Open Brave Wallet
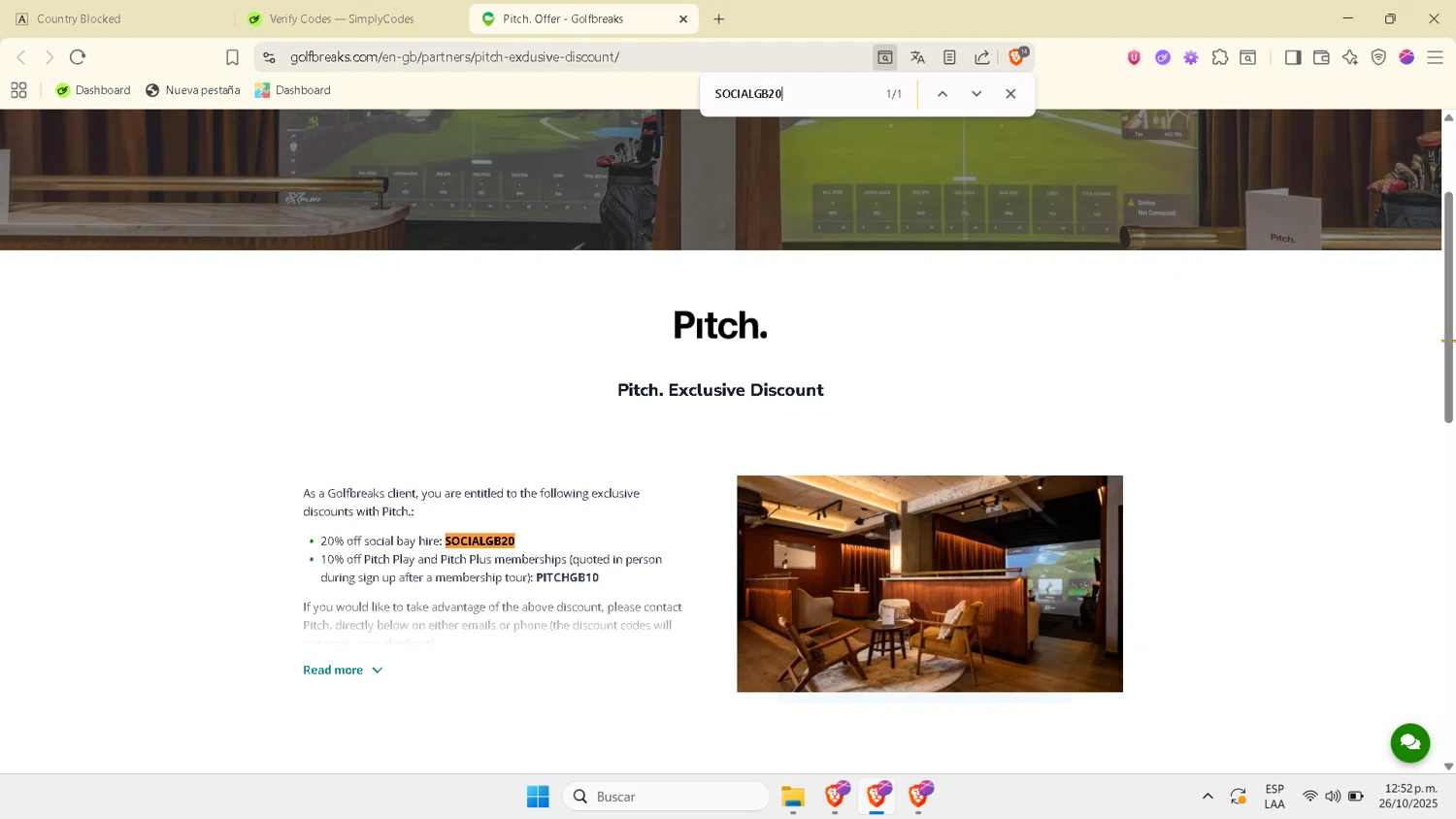The image size is (1456, 819). [x=1321, y=57]
